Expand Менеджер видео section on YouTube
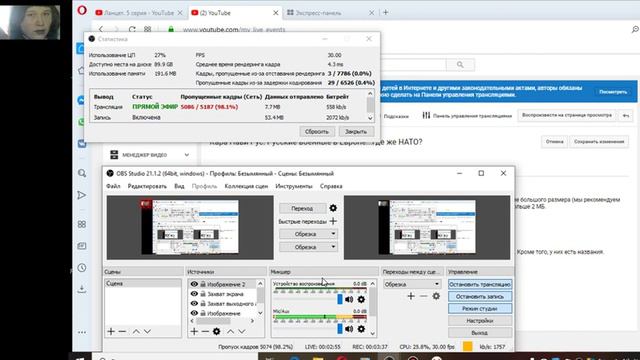 point(187,155)
